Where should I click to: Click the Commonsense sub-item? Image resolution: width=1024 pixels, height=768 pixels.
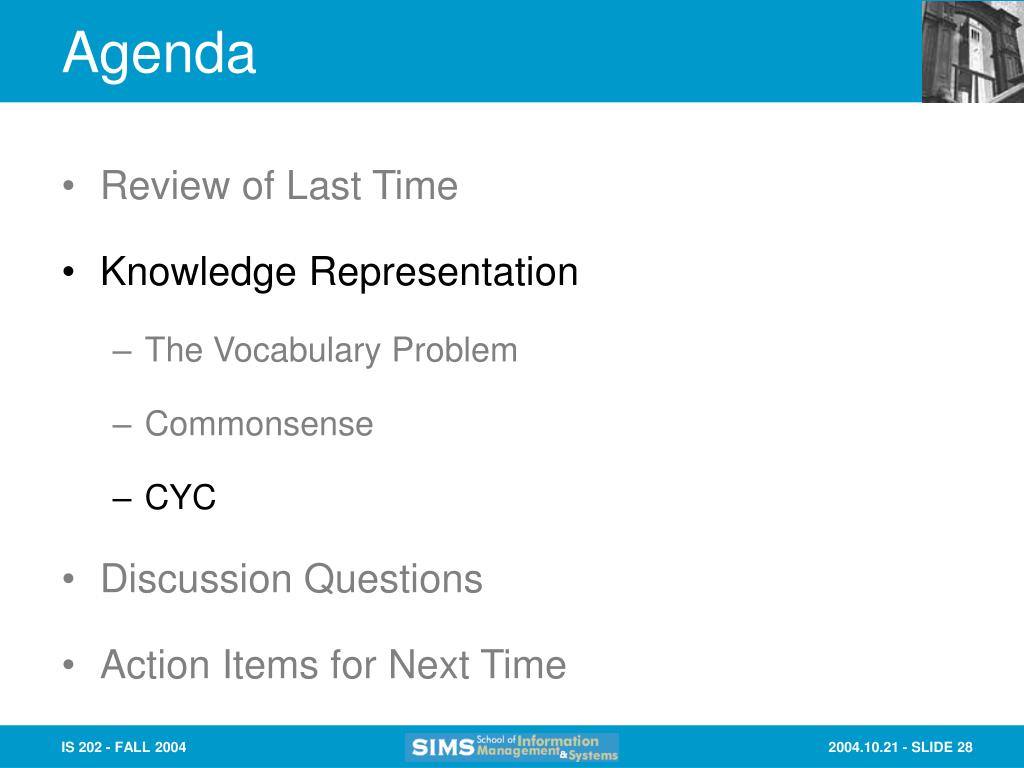click(259, 424)
